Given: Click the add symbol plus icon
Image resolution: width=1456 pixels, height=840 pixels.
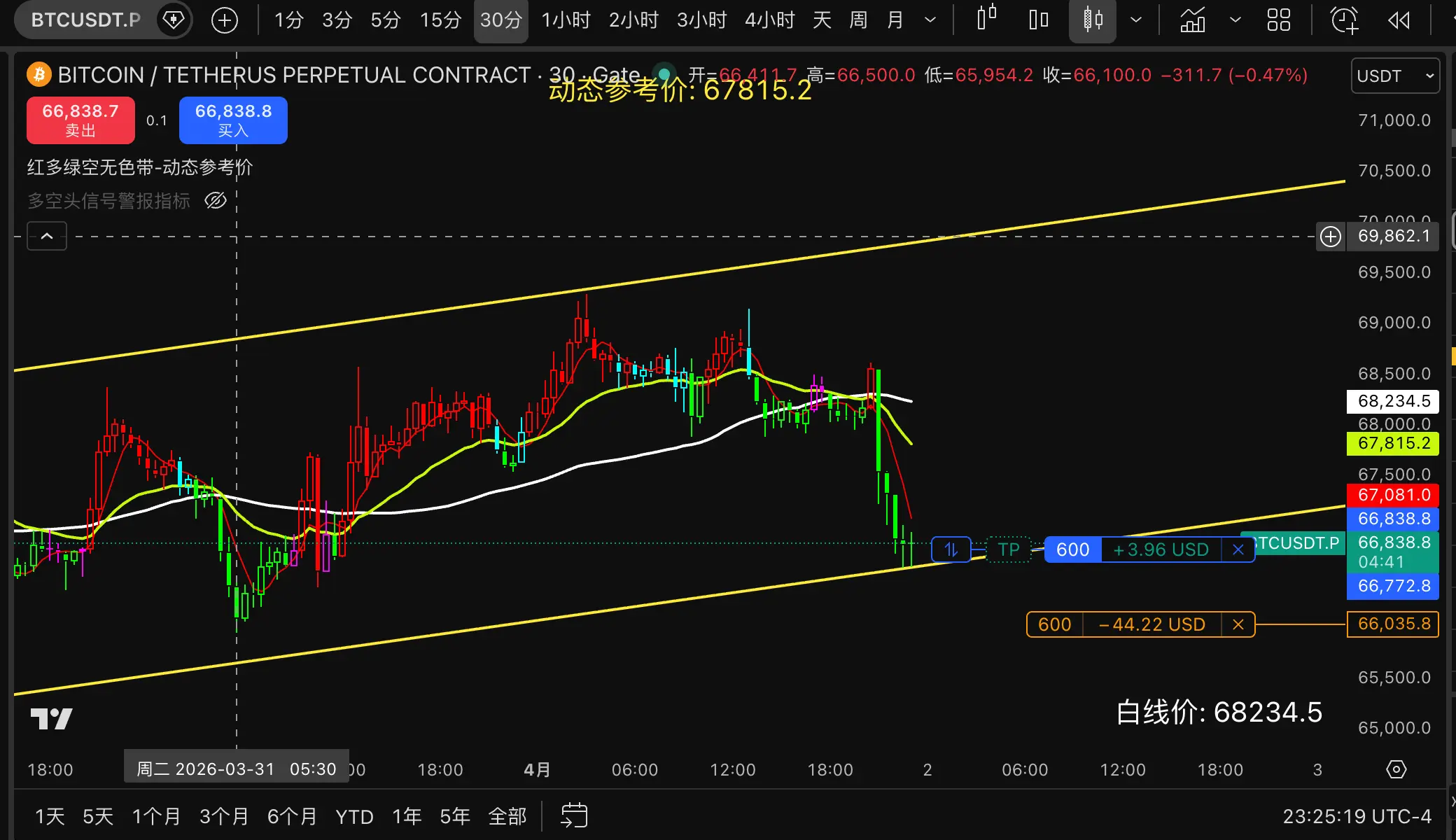Looking at the screenshot, I should 225,20.
